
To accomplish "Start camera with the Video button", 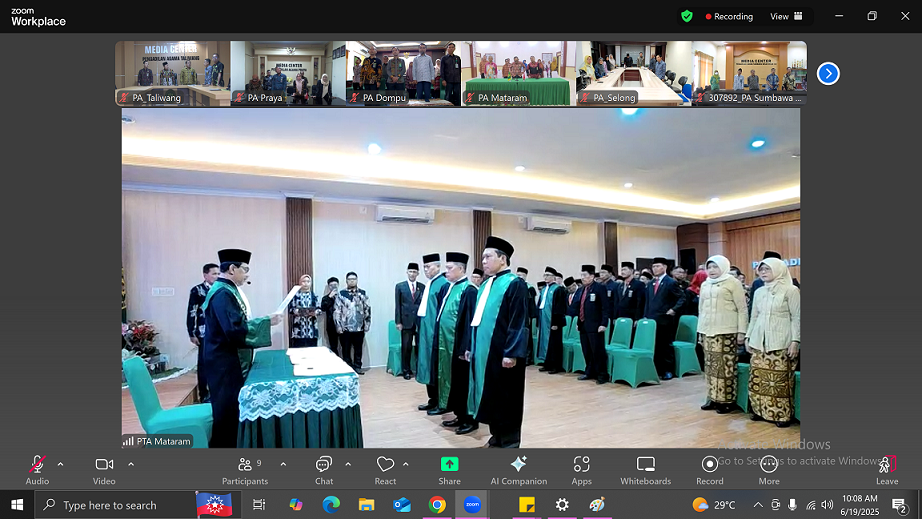I will tap(104, 470).
